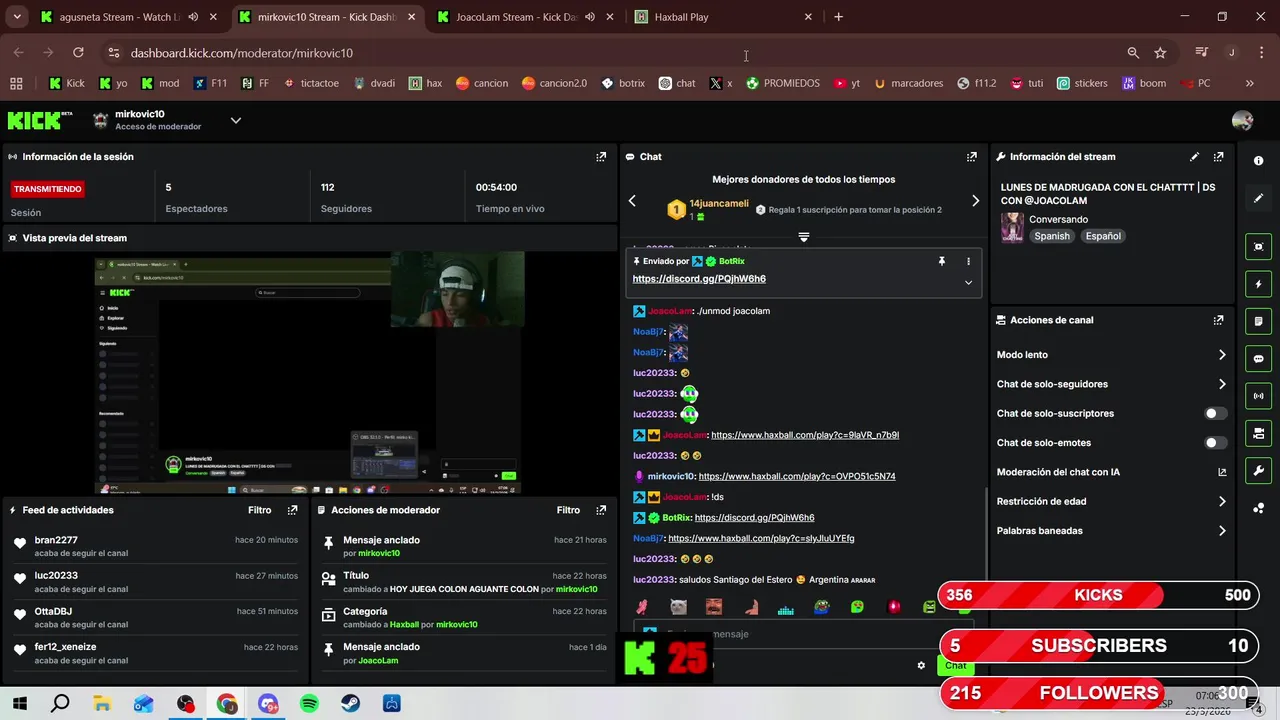1280x720 pixels.
Task: Open mirkovic10's haxball.com link in chat
Action: click(797, 477)
